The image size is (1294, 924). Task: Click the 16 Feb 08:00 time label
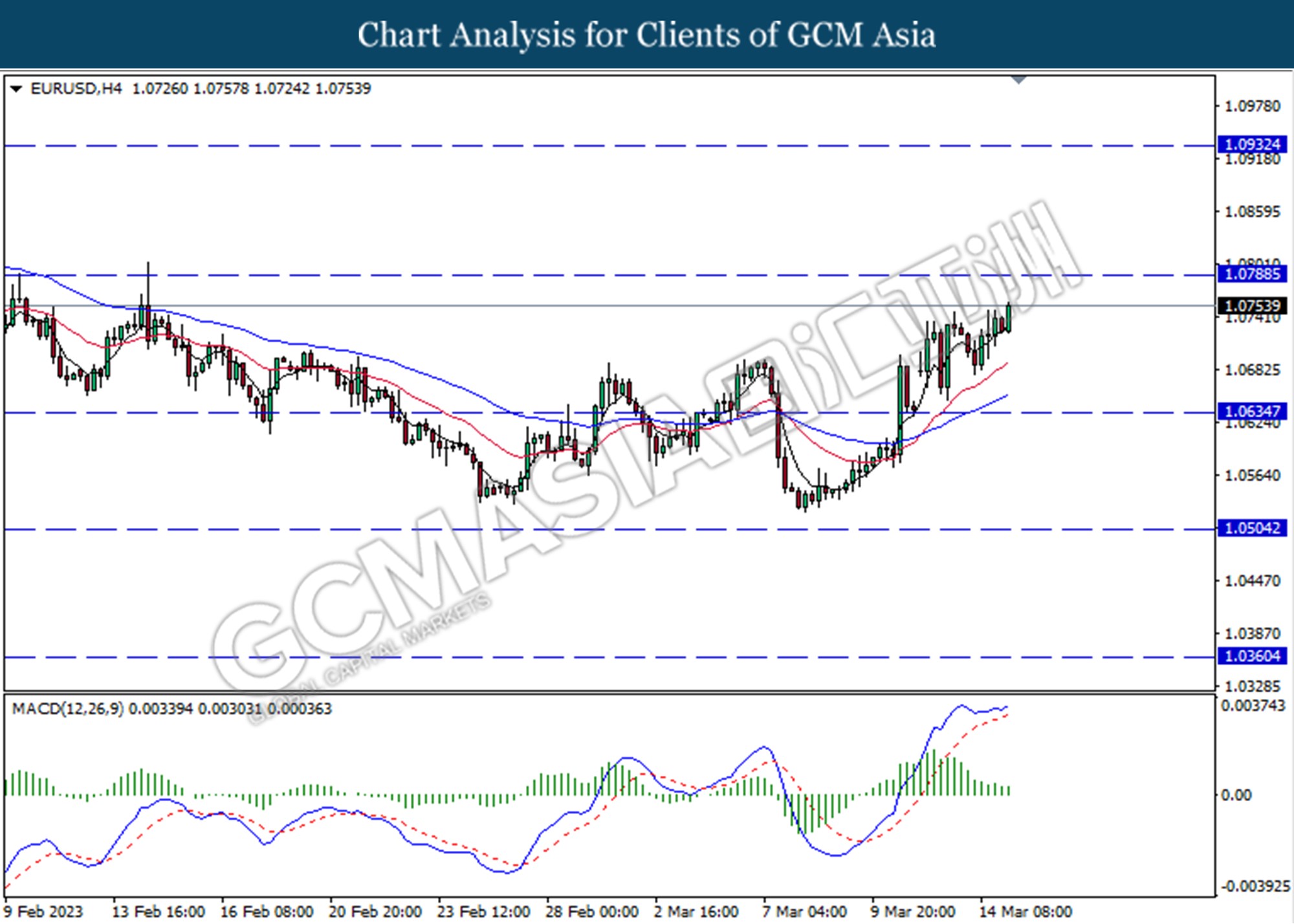267,912
